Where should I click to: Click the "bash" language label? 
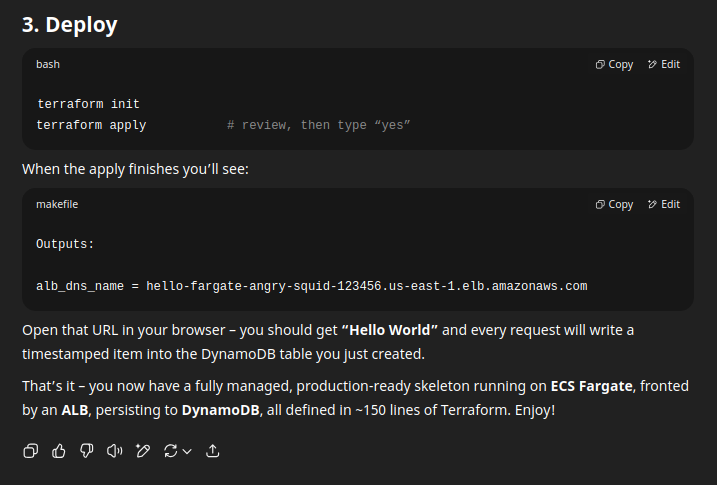click(x=48, y=64)
